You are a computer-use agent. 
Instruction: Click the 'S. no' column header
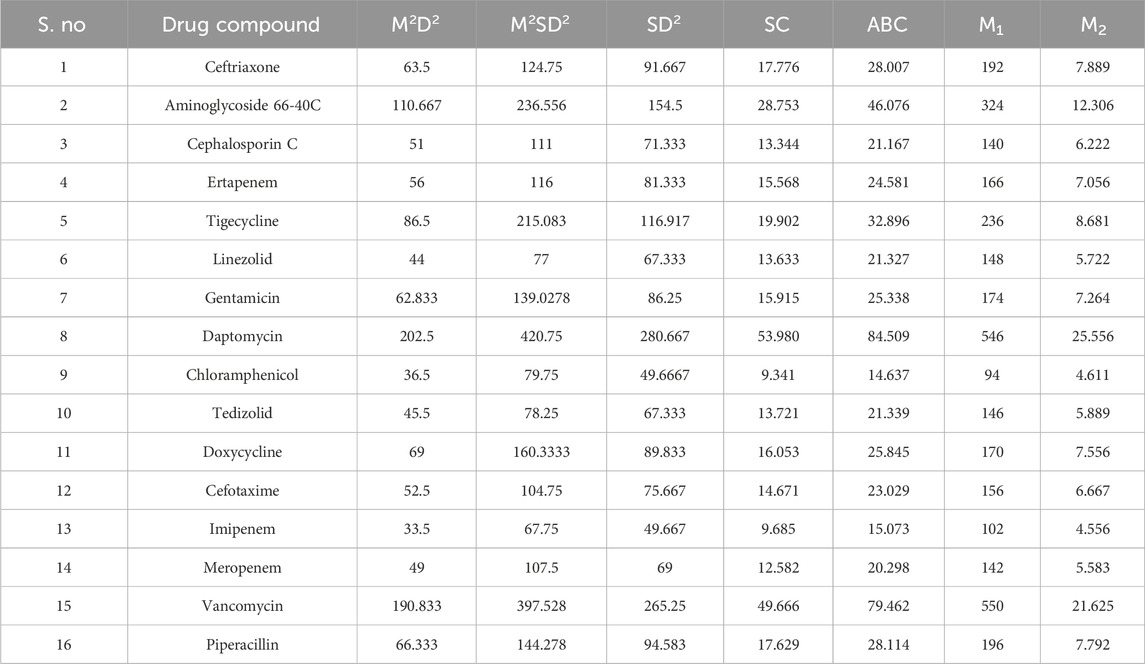62,25
